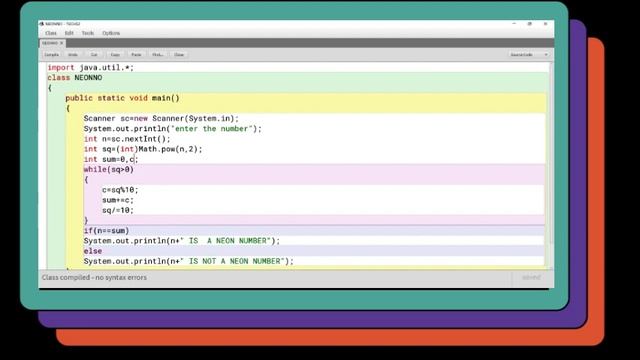Click the 'Scanner sc=new Scanner(System.in);' line
Viewport: 640px width, 360px height.
tap(161, 119)
